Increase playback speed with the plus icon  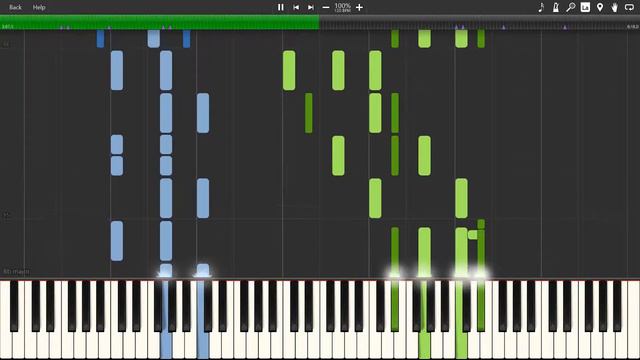pyautogui.click(x=359, y=7)
